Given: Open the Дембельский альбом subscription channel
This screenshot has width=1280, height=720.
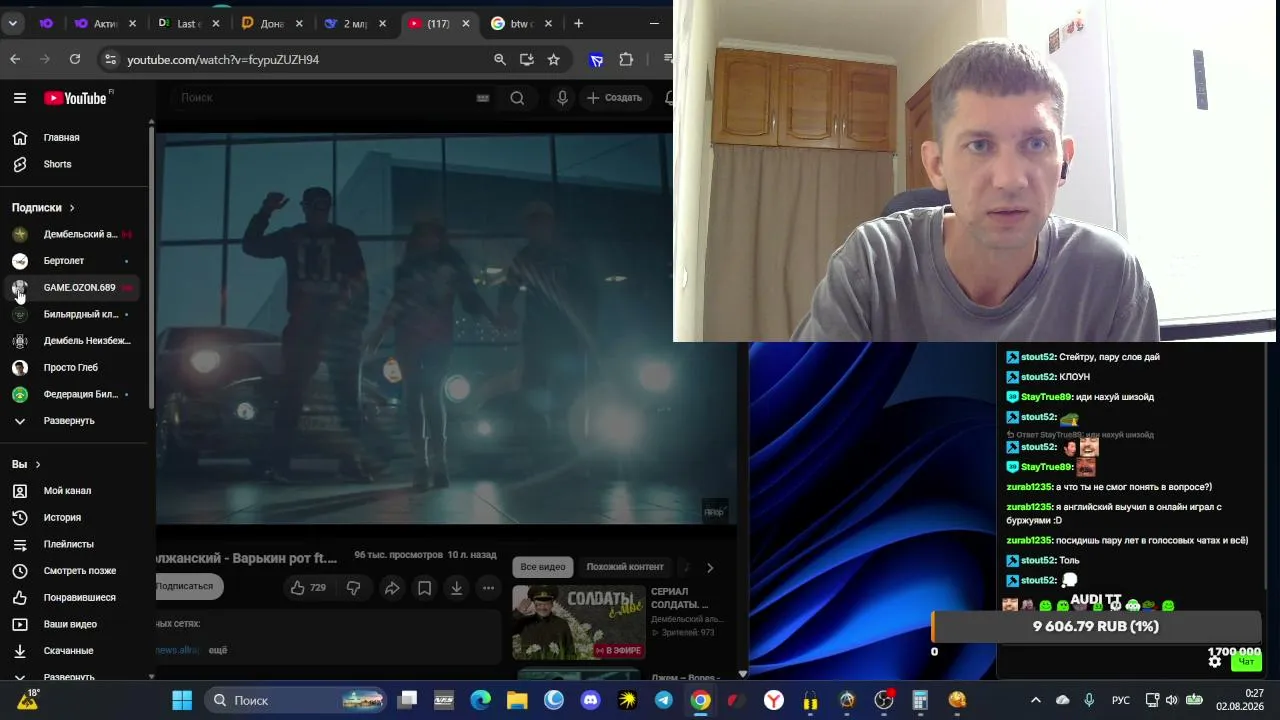Looking at the screenshot, I should click(76, 234).
